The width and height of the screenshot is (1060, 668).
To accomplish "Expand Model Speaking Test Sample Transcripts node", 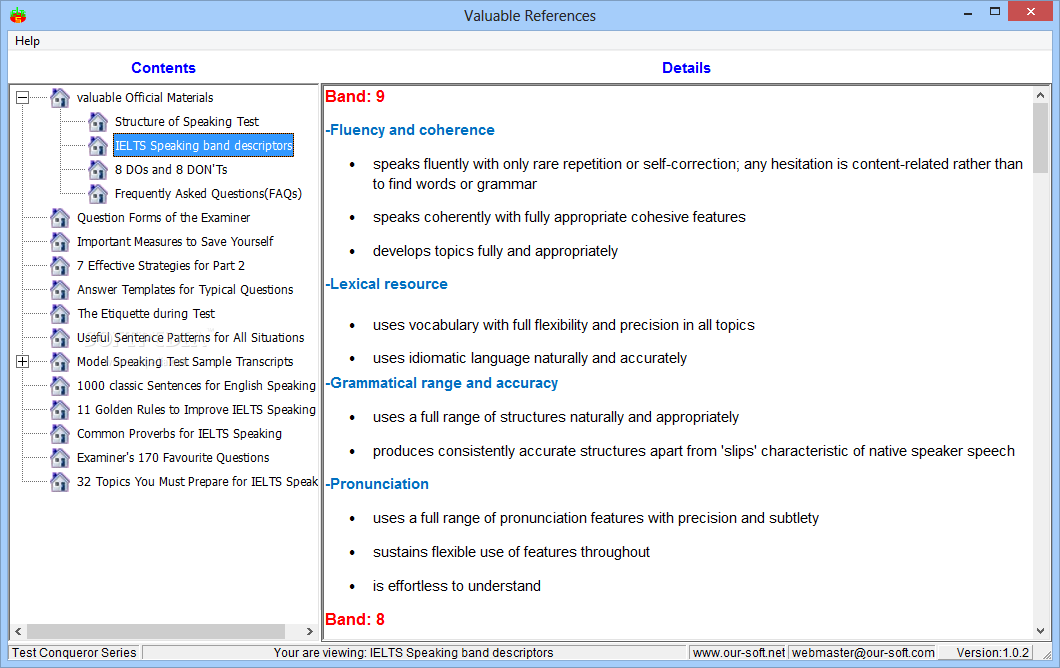I will click(x=22, y=362).
